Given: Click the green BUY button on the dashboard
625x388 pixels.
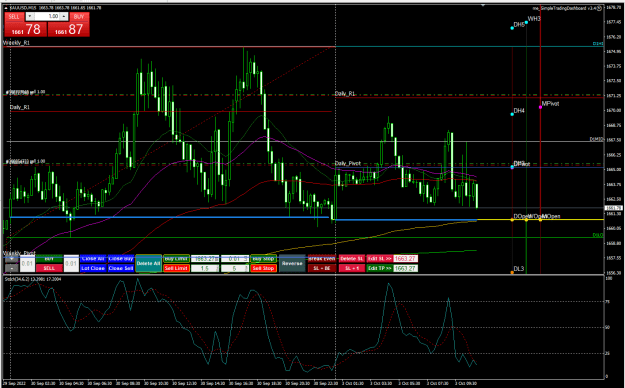Looking at the screenshot, I should pyautogui.click(x=49, y=259).
